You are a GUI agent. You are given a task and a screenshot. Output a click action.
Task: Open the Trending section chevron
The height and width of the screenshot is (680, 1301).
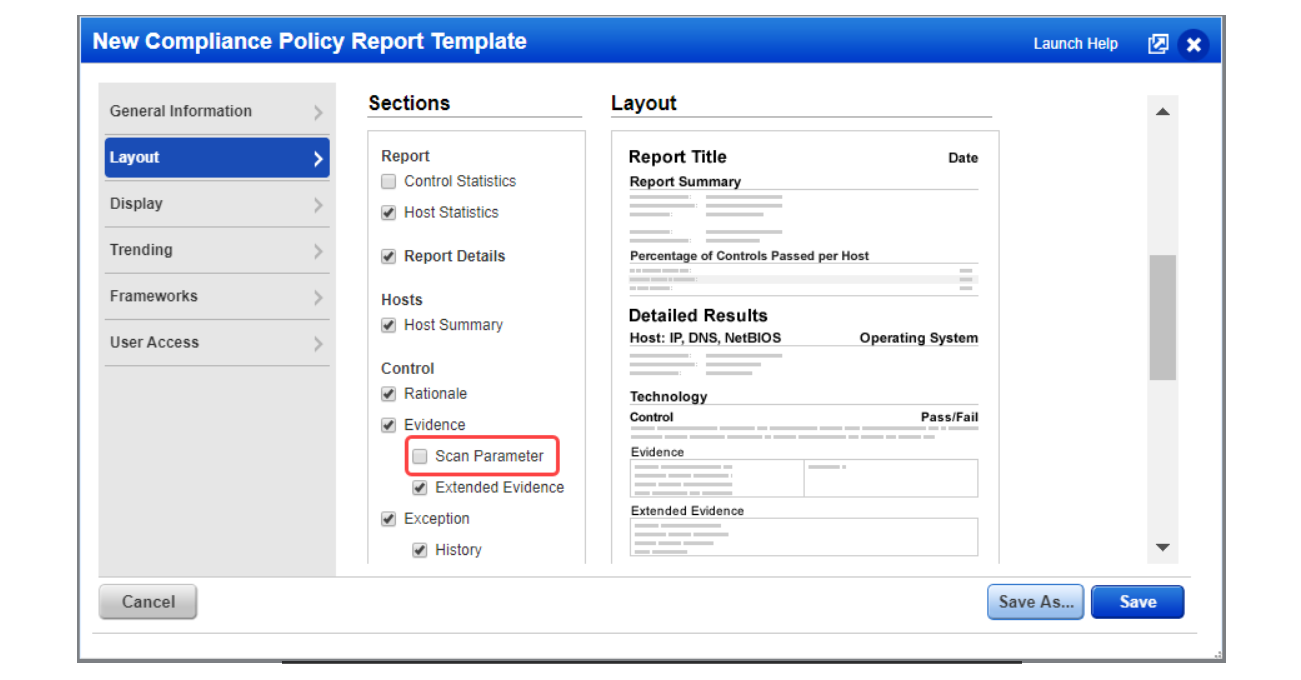pos(216,249)
